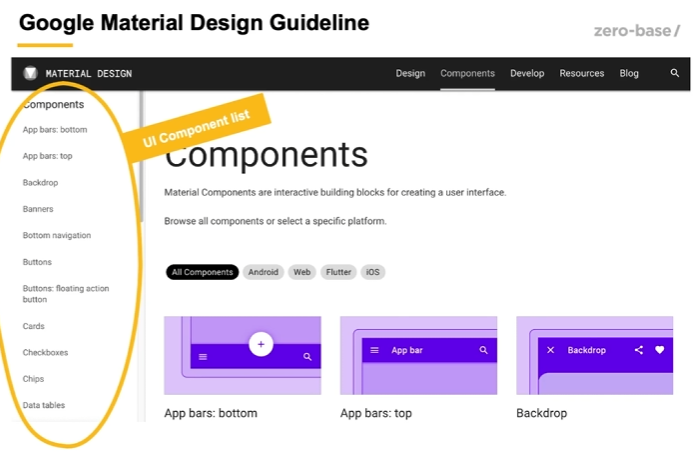Open App bars: top in the sidebar
The height and width of the screenshot is (453, 693).
point(47,156)
